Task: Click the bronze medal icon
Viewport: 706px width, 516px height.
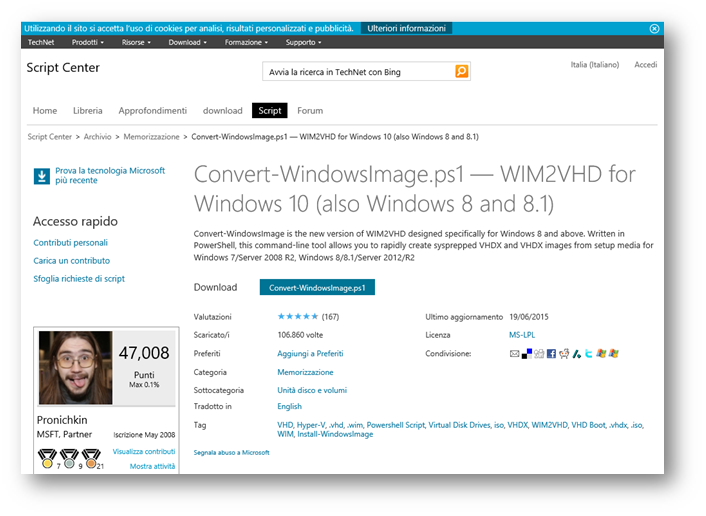Action: pyautogui.click(x=91, y=458)
